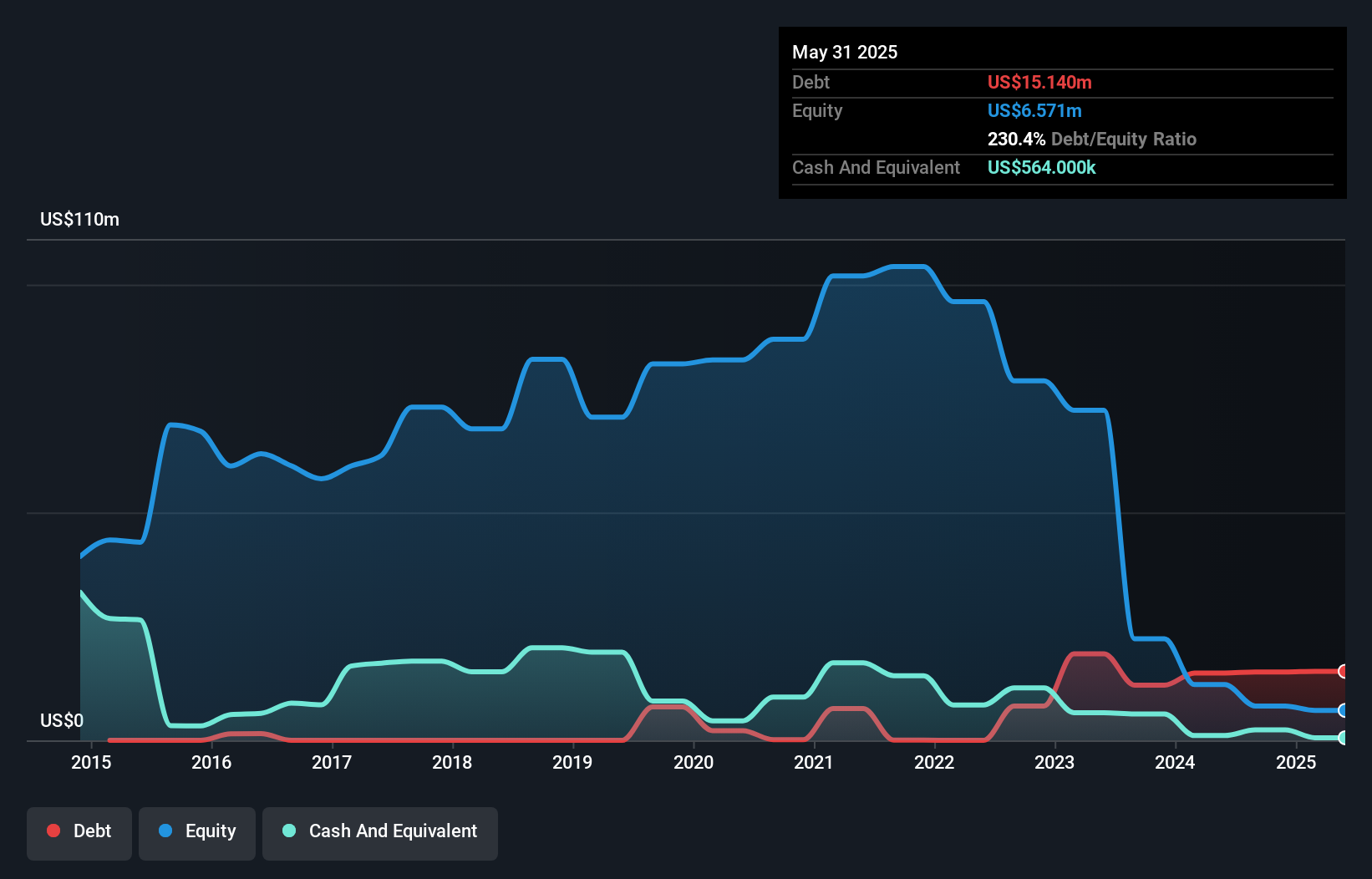Toggle visibility of the Equity series

point(197,831)
